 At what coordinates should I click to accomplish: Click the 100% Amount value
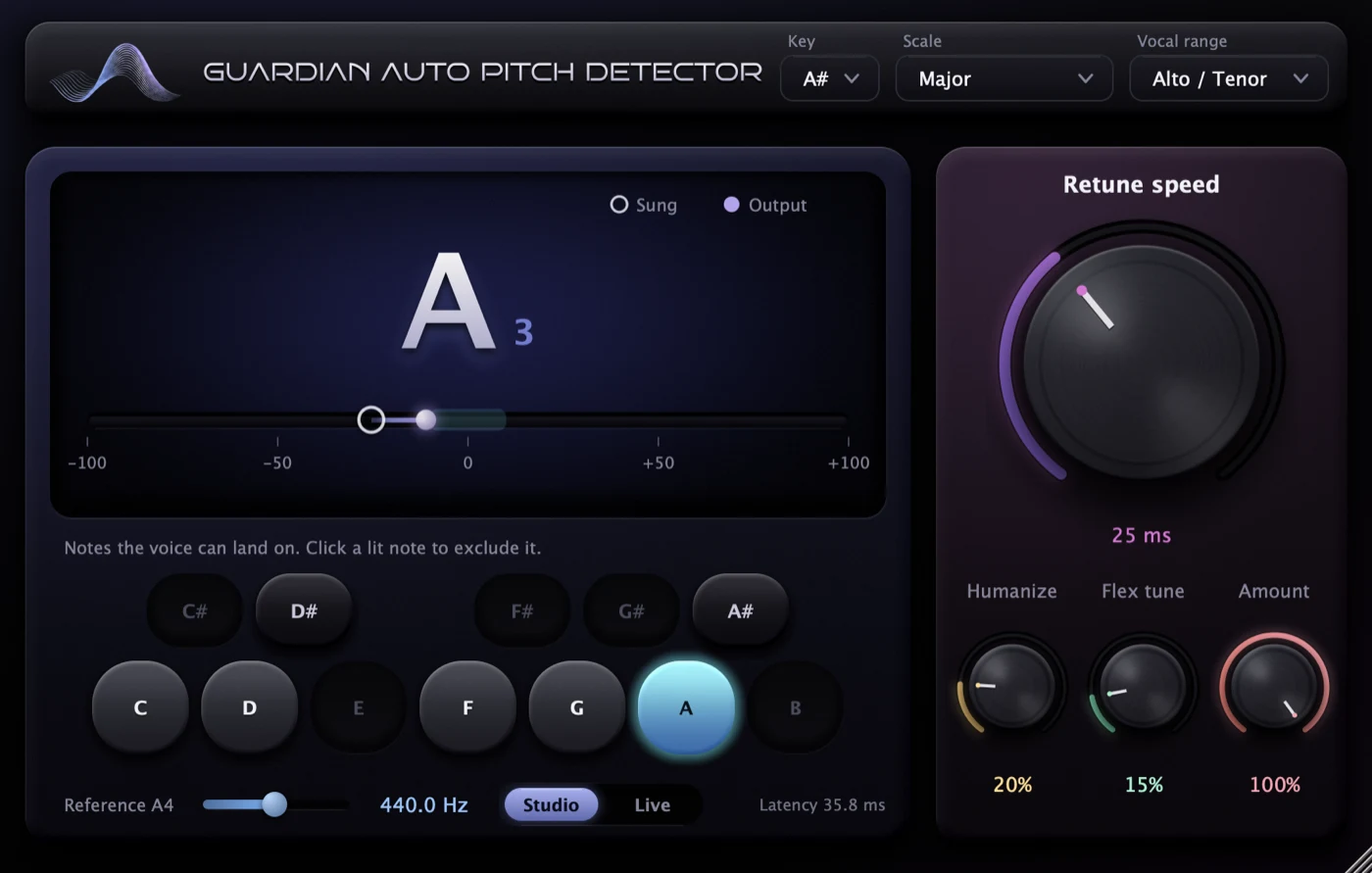1275,785
